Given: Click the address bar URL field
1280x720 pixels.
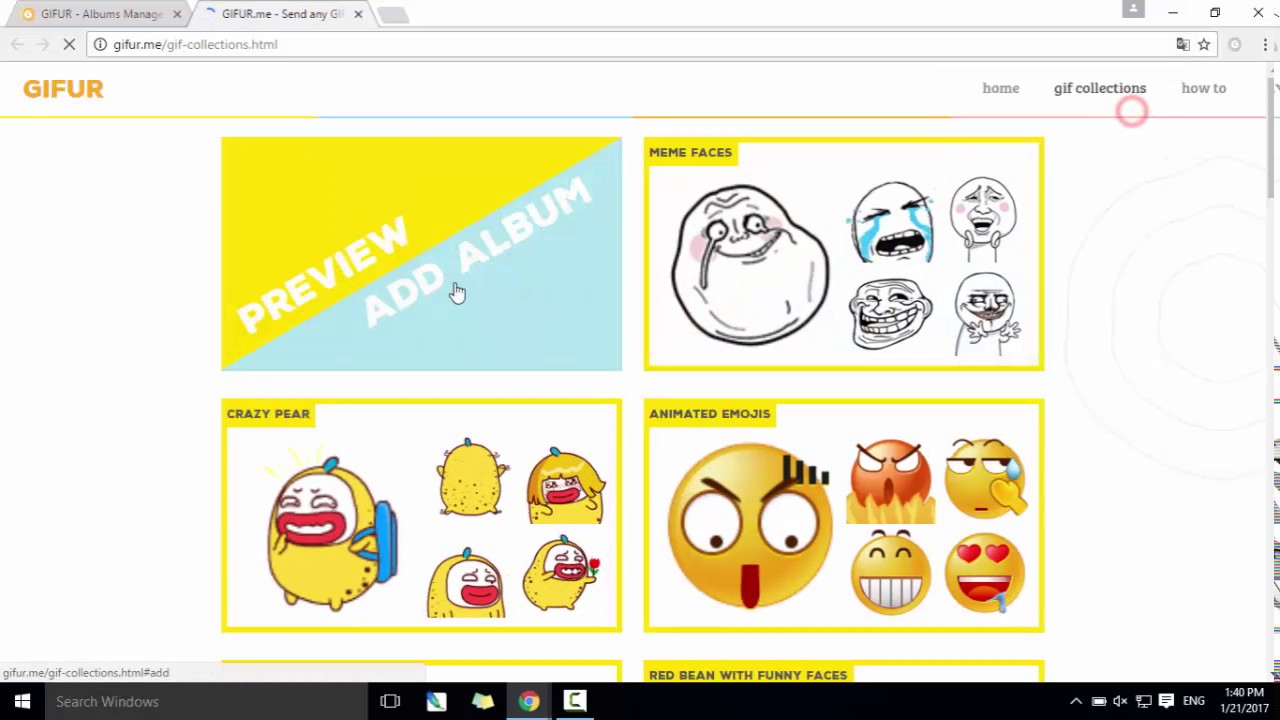Looking at the screenshot, I should click(x=640, y=44).
